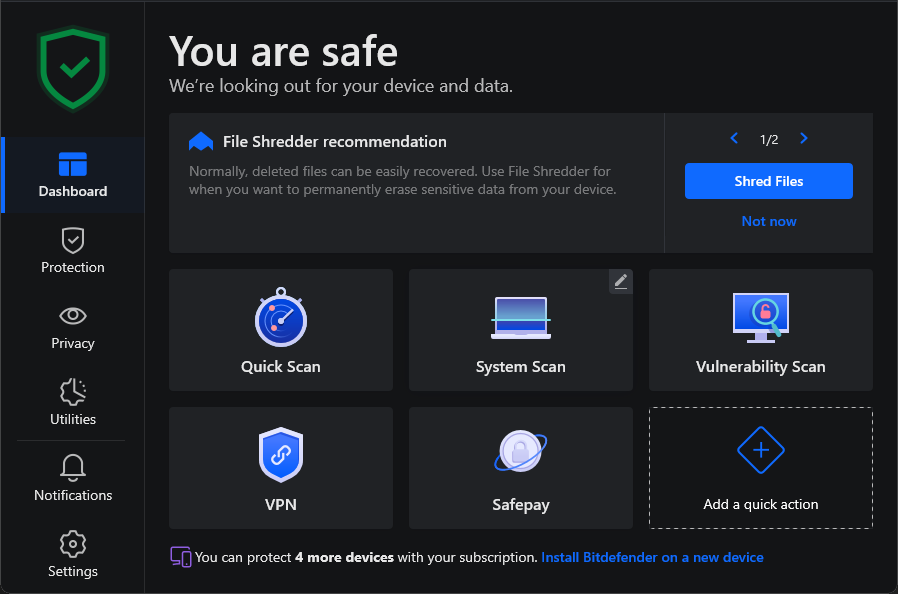This screenshot has width=898, height=594.
Task: Launch the System Scan tile
Action: pos(521,330)
